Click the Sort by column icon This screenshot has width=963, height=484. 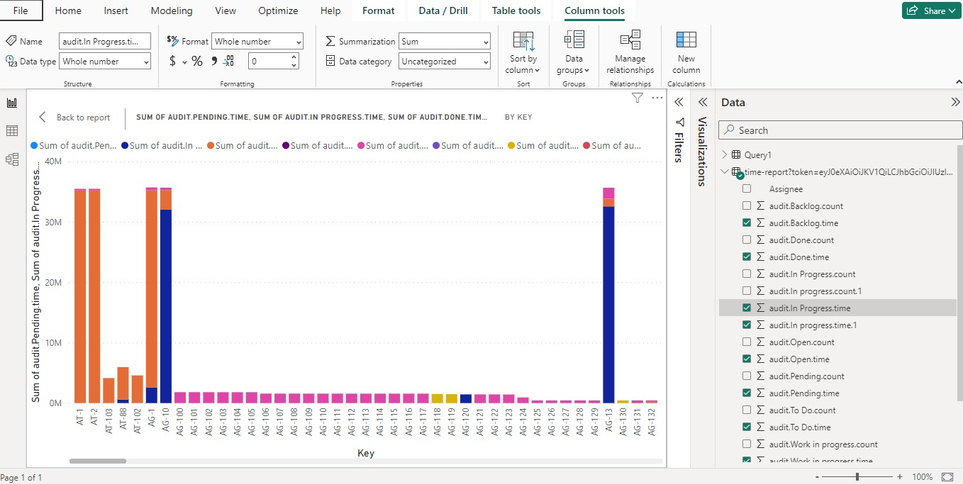coord(524,41)
